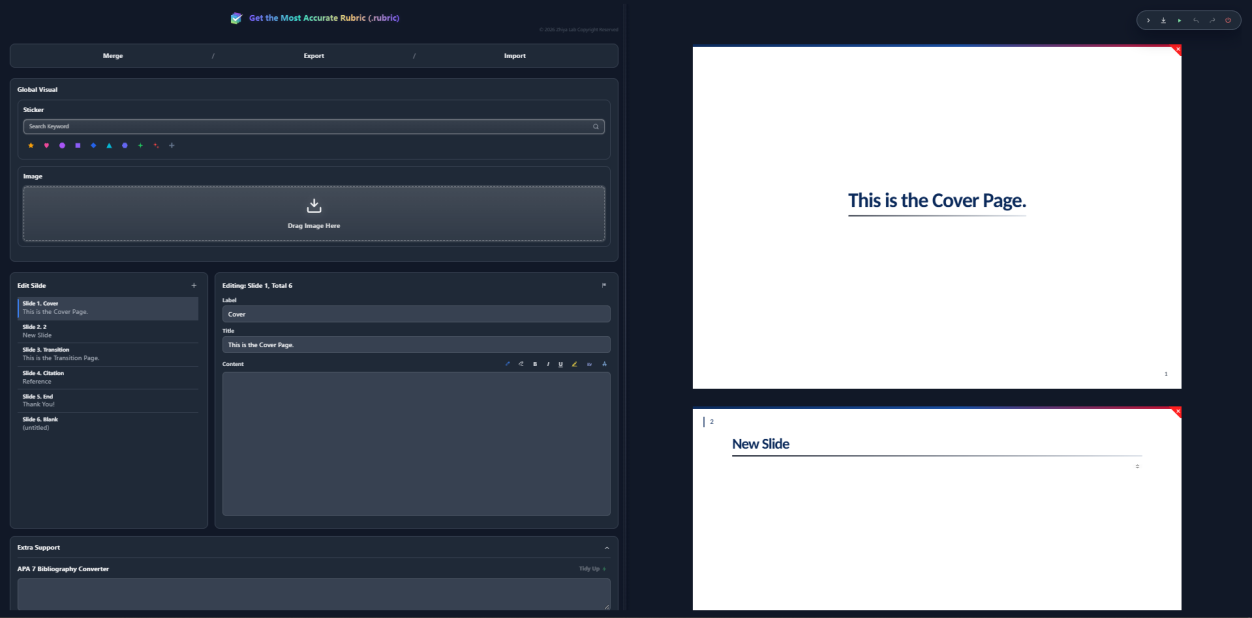Redo the action via curved-right arrow
The width and height of the screenshot is (1252, 618).
click(1212, 20)
